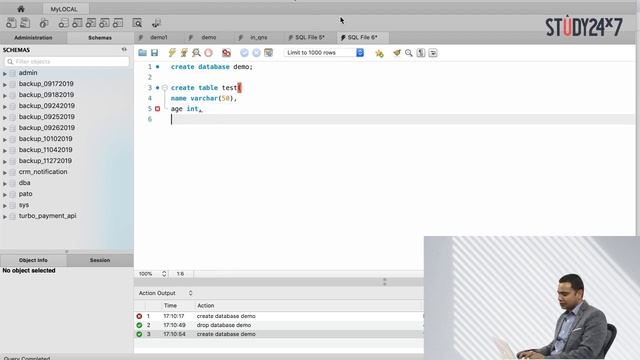The width and height of the screenshot is (640, 360).
Task: Refresh schemas list icon
Action: [124, 49]
